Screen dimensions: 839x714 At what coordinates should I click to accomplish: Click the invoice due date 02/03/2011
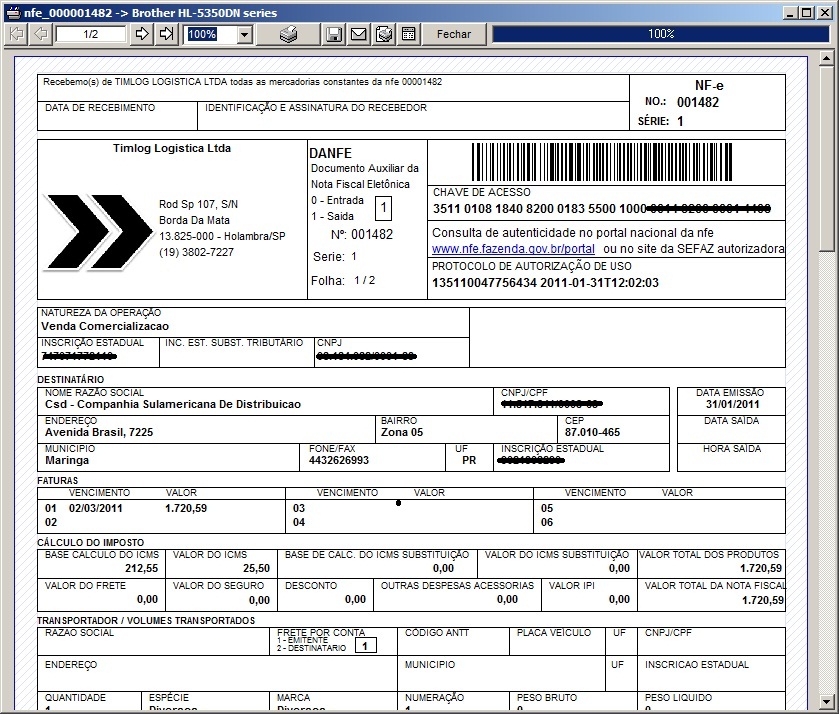pos(96,508)
